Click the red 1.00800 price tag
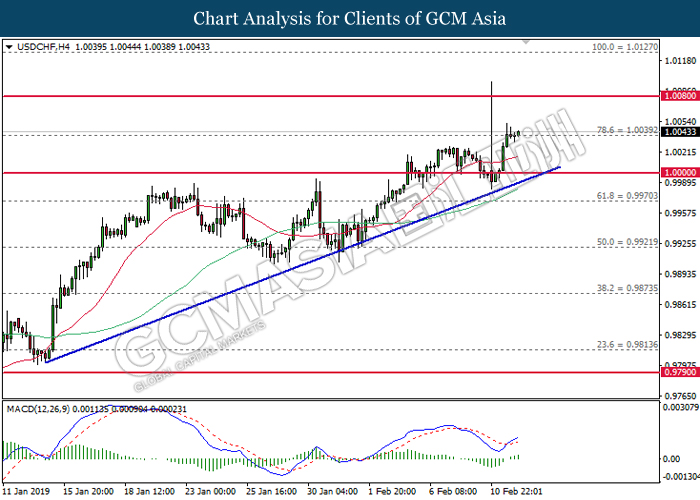The height and width of the screenshot is (500, 700). point(680,96)
